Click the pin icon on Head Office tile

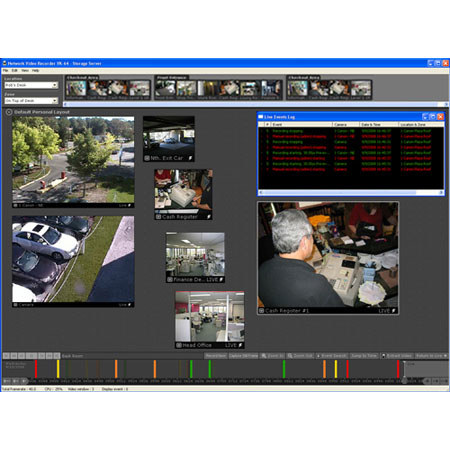coord(240,345)
